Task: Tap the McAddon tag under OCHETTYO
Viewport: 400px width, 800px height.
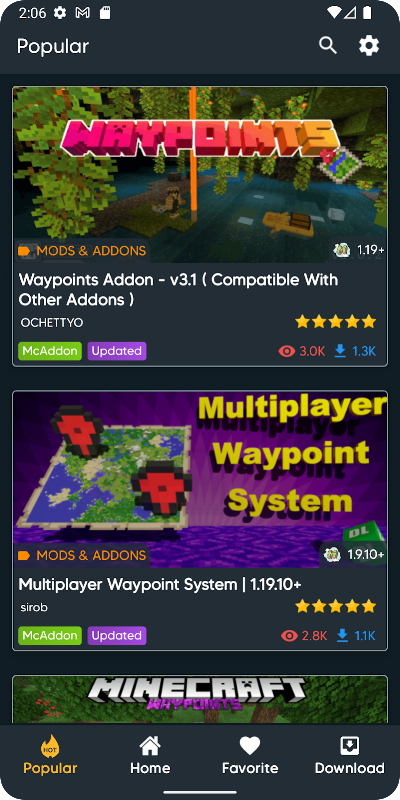Action: point(50,351)
